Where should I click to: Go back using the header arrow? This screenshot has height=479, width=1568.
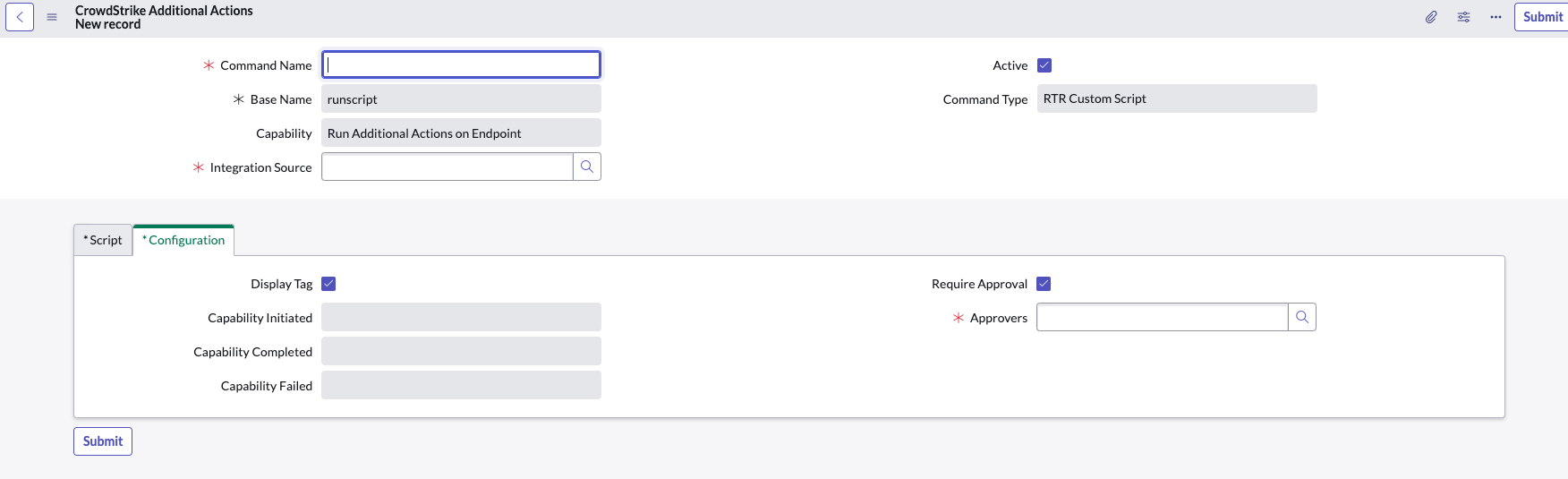[20, 17]
